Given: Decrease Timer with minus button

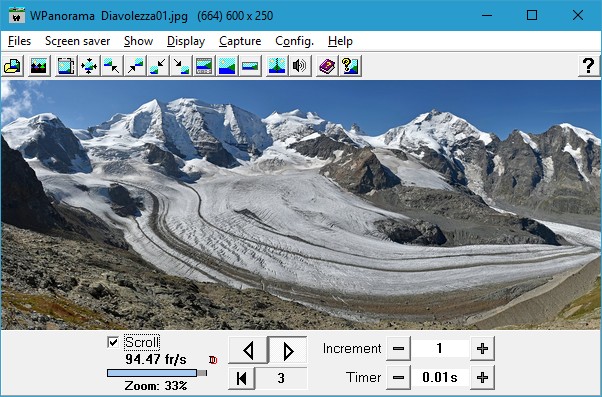Looking at the screenshot, I should (x=399, y=377).
